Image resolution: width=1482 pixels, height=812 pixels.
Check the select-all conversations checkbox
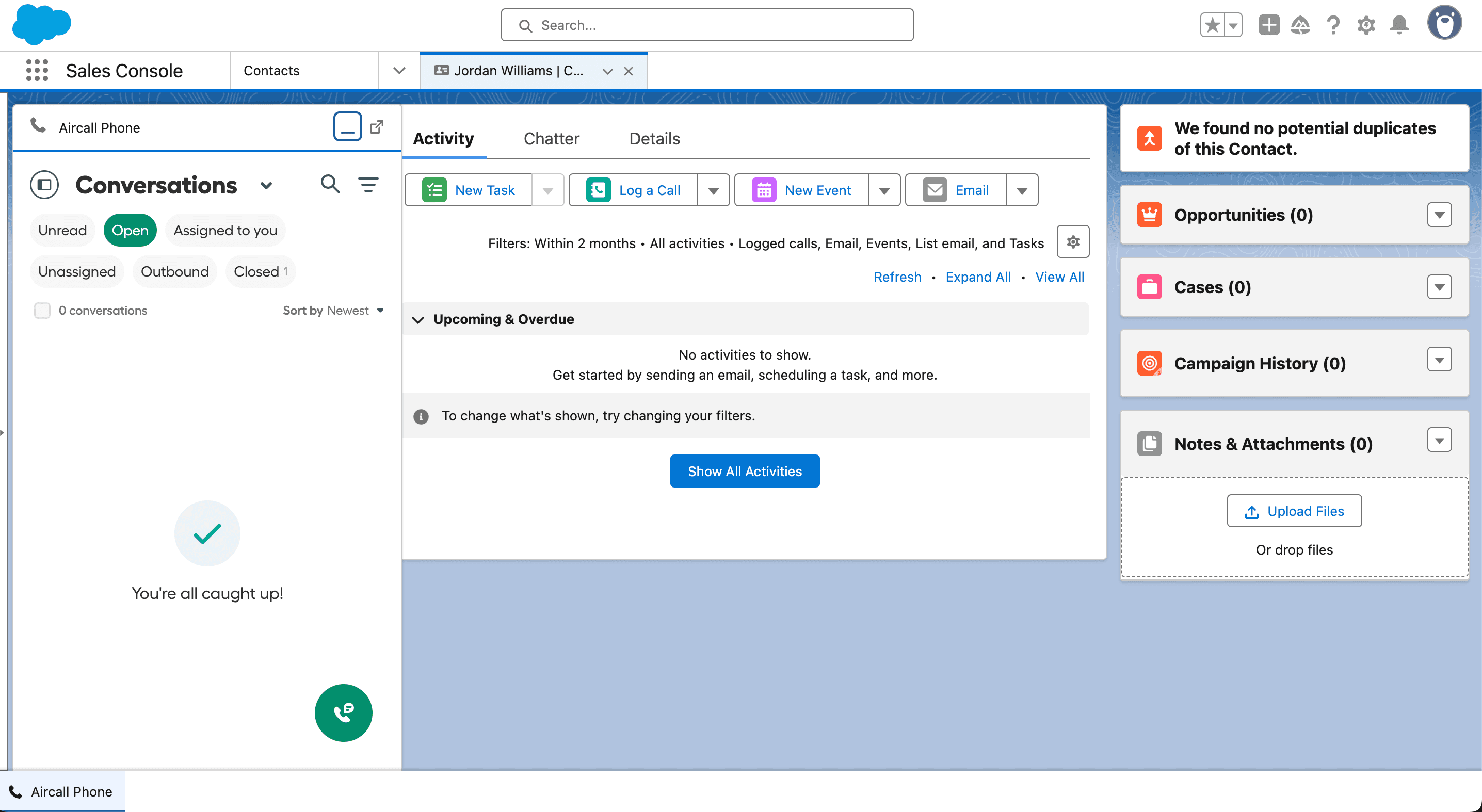pos(42,311)
